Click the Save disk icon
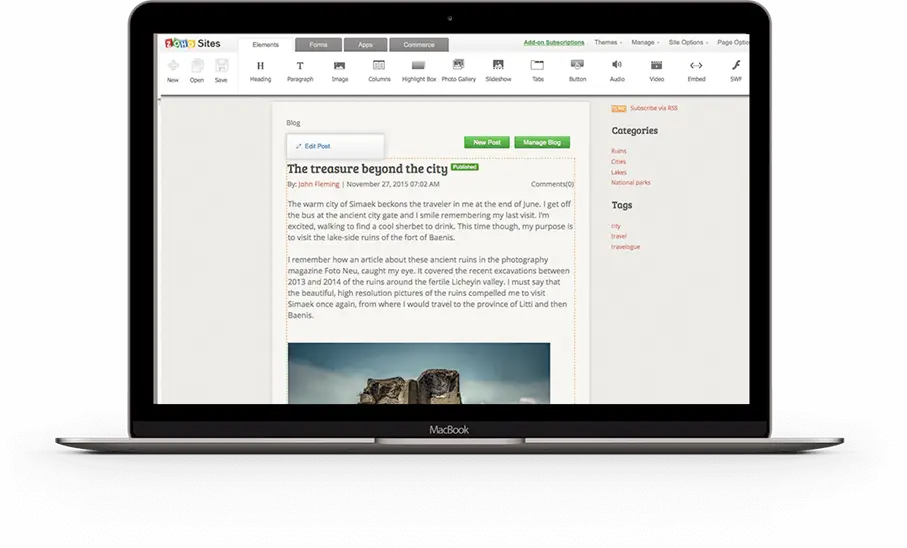Image resolution: width=907 pixels, height=548 pixels. coord(222,65)
